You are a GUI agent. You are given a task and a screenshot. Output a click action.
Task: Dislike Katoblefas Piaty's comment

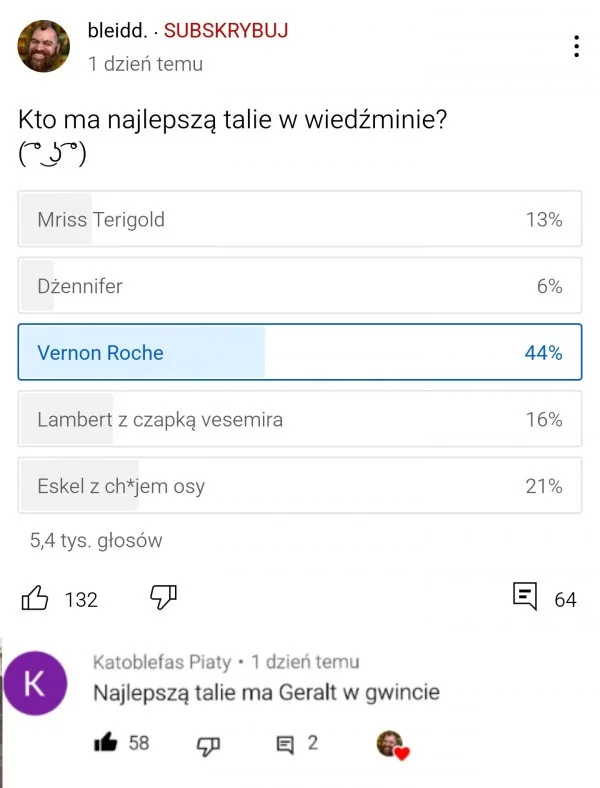pos(208,743)
